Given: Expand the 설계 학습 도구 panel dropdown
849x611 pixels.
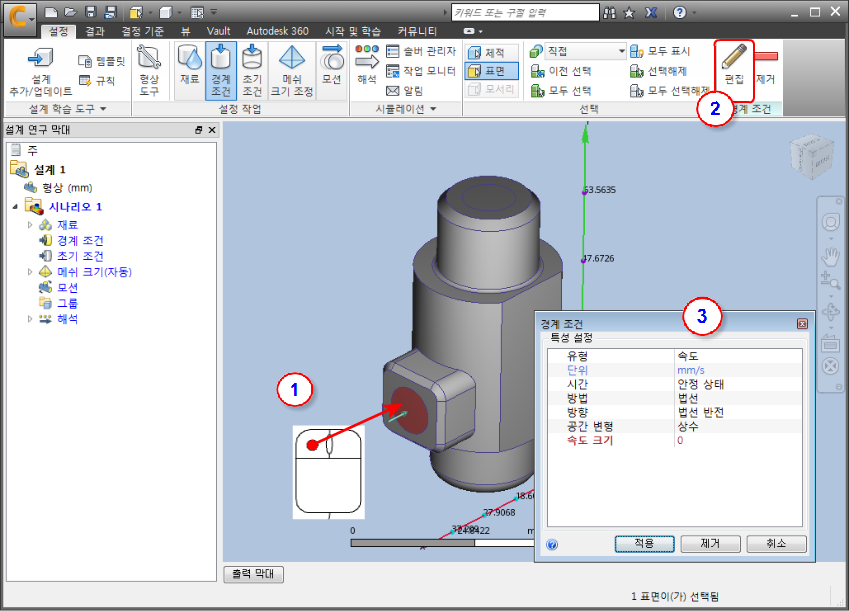Looking at the screenshot, I should (x=67, y=109).
